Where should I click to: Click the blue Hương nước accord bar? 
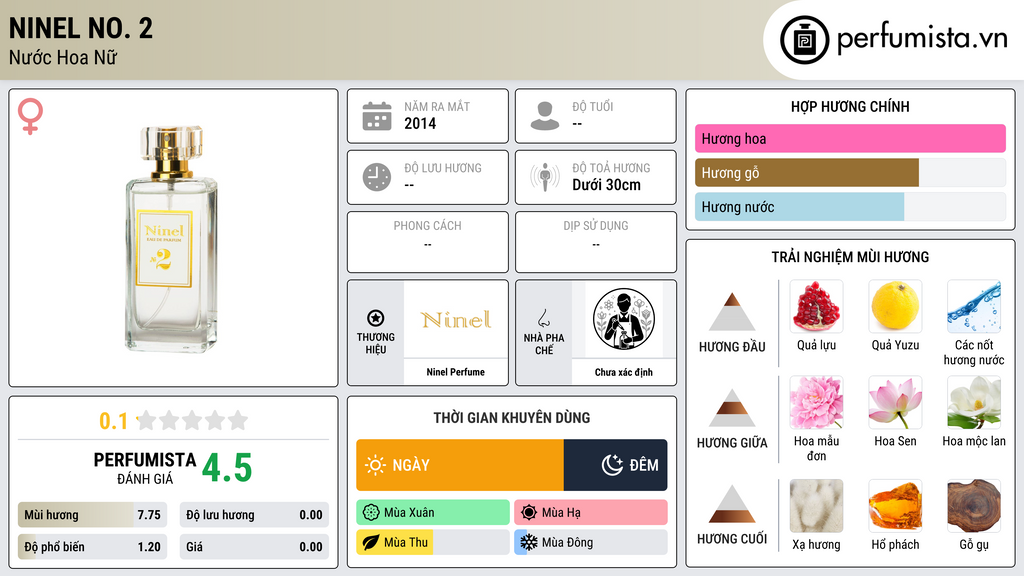[799, 207]
